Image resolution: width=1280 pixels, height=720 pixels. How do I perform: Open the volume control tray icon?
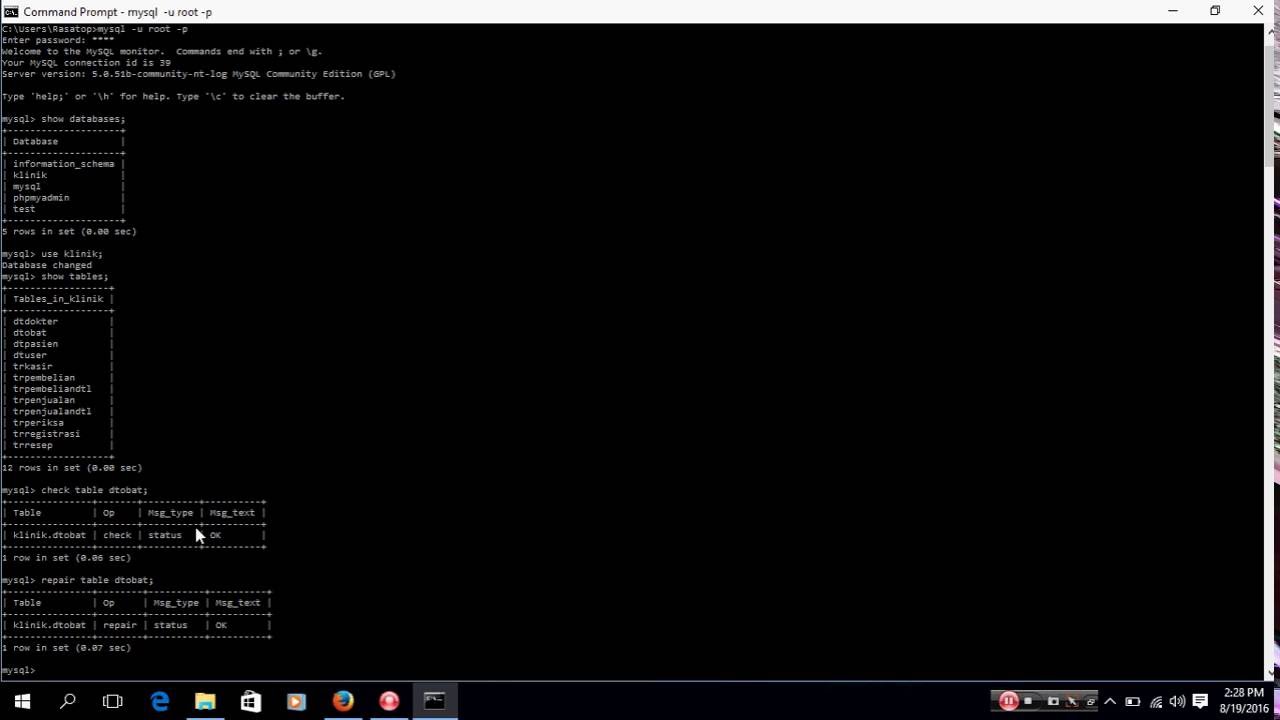(1176, 701)
